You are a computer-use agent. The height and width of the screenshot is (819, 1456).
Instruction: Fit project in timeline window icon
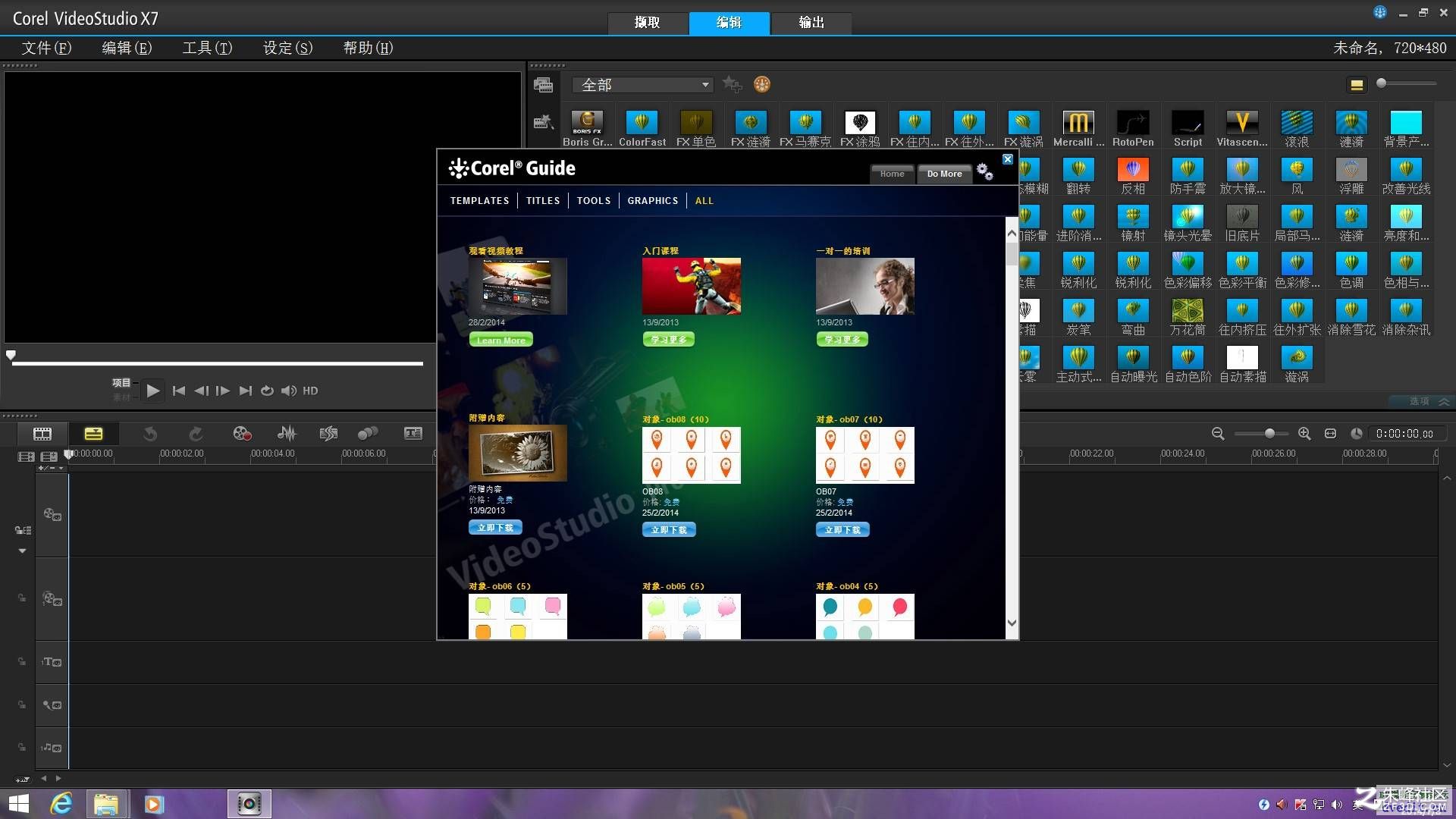point(1330,434)
